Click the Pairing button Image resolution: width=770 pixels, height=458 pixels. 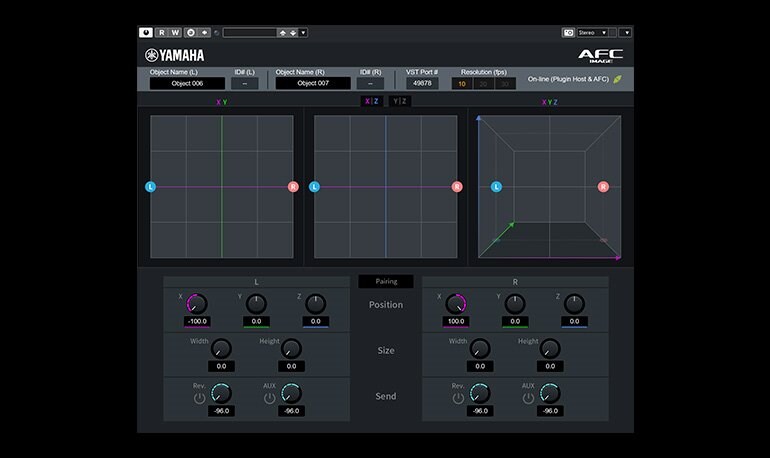pyautogui.click(x=386, y=282)
